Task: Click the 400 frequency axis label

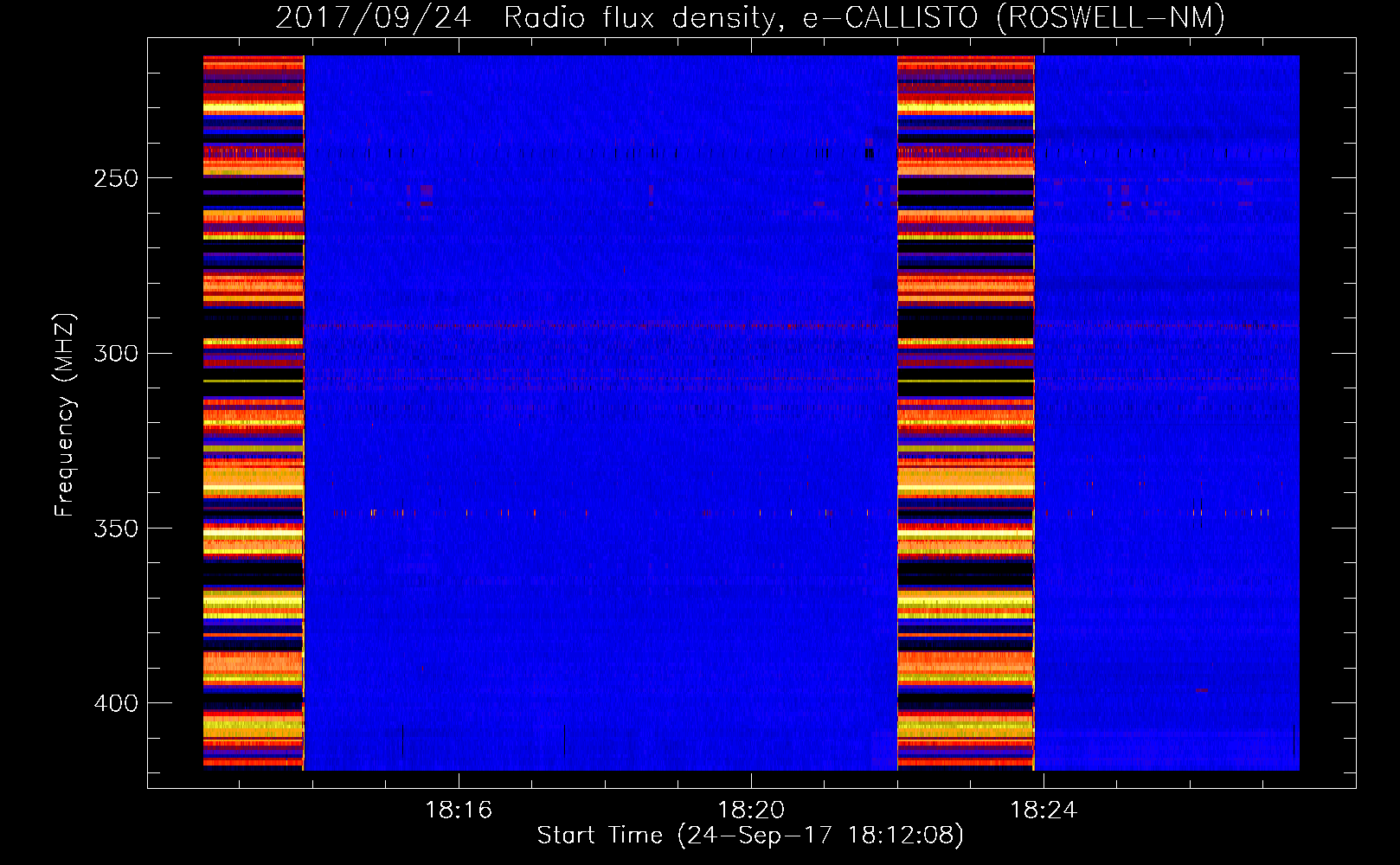Action: [x=116, y=703]
